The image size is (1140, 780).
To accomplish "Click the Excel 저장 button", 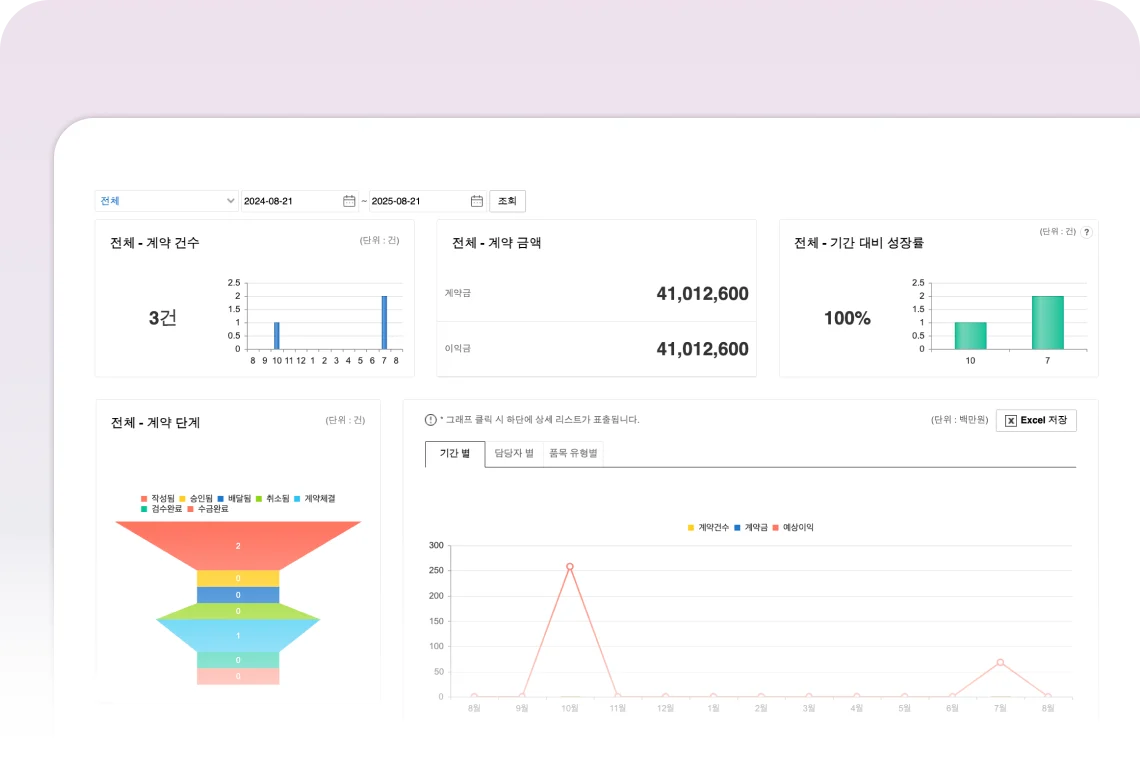I will pyautogui.click(x=1036, y=420).
